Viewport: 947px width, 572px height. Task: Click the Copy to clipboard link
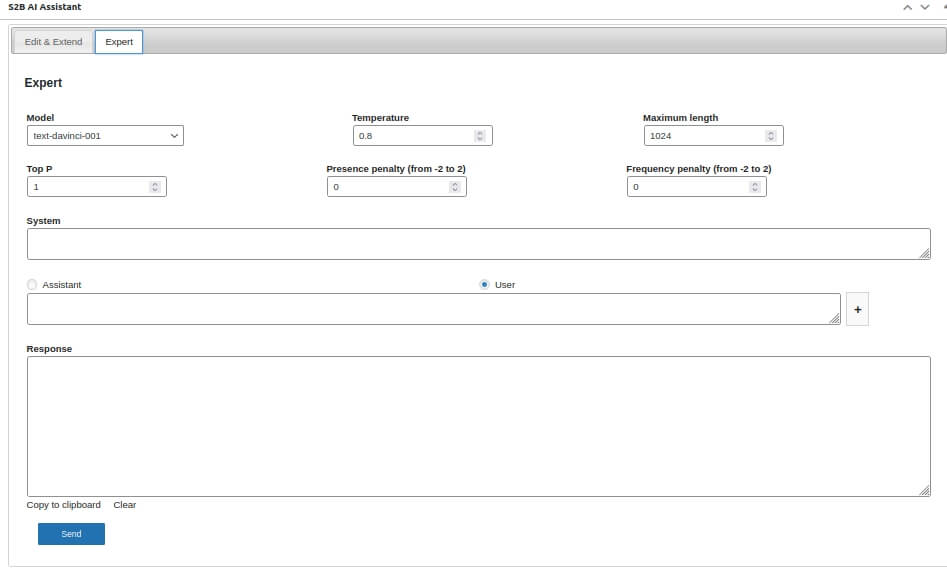pos(63,505)
